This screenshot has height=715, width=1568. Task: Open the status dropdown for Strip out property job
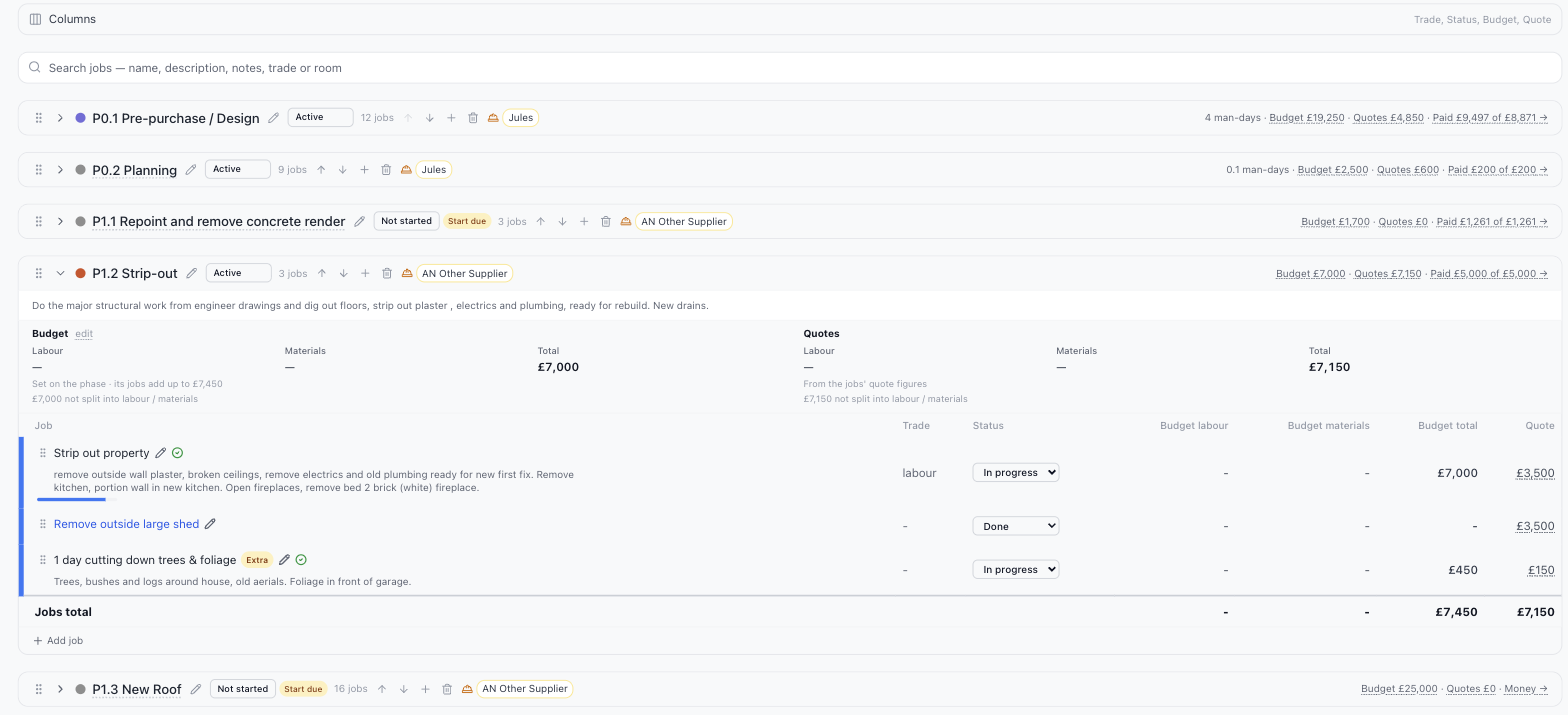tap(1016, 473)
